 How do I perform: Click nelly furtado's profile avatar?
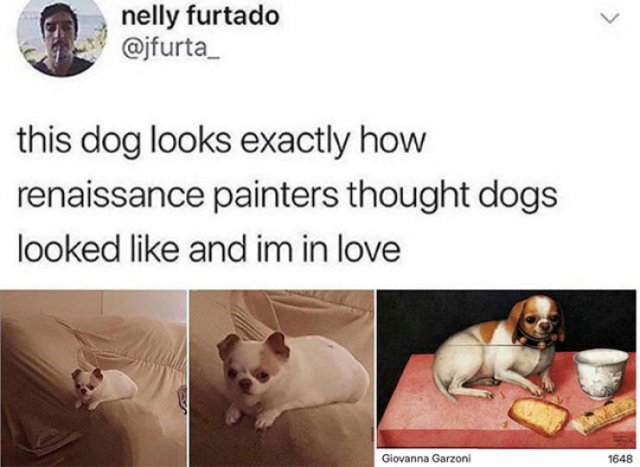point(61,38)
